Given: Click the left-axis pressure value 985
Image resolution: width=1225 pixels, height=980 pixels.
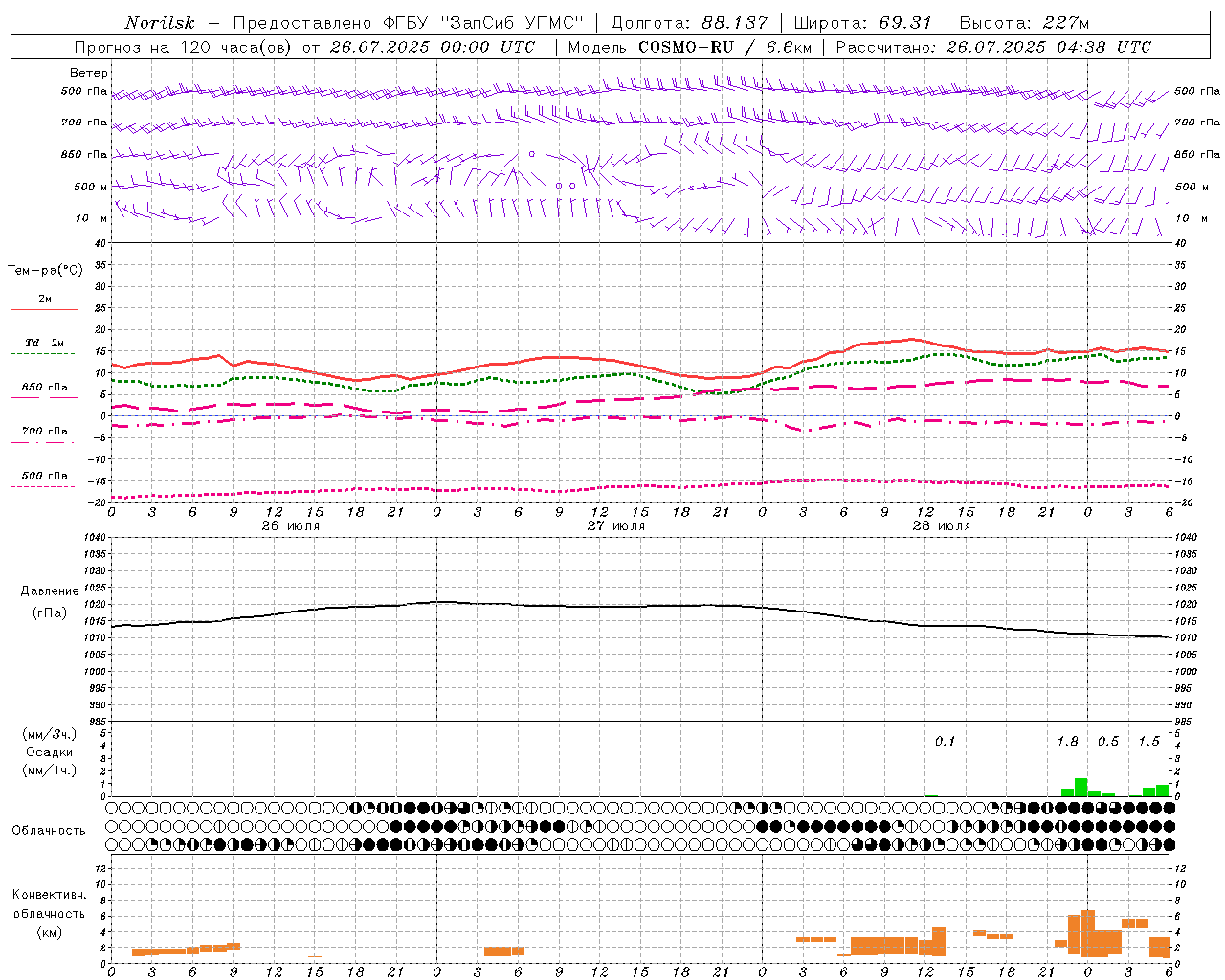Looking at the screenshot, I should coord(98,722).
